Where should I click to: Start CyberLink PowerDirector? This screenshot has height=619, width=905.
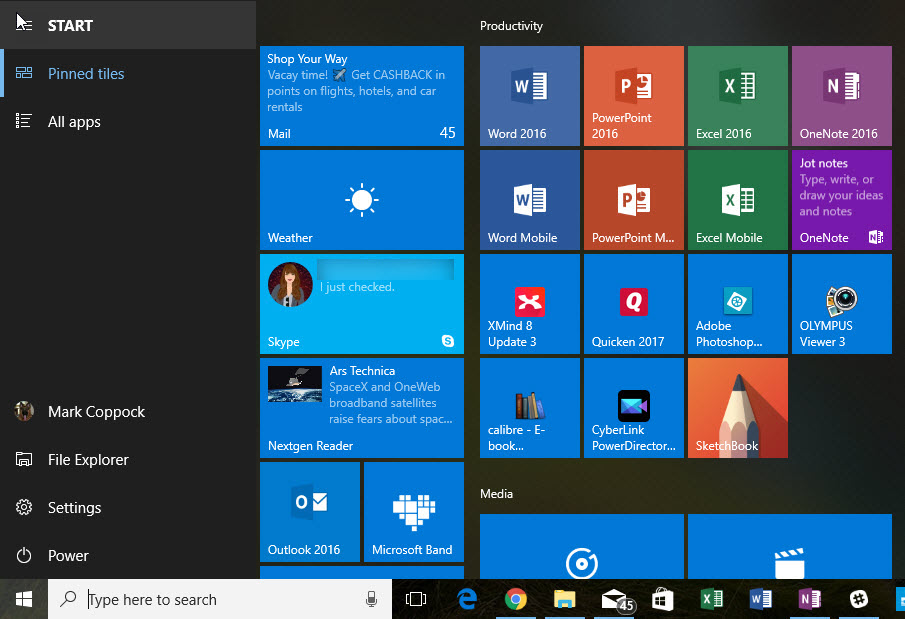pyautogui.click(x=633, y=407)
